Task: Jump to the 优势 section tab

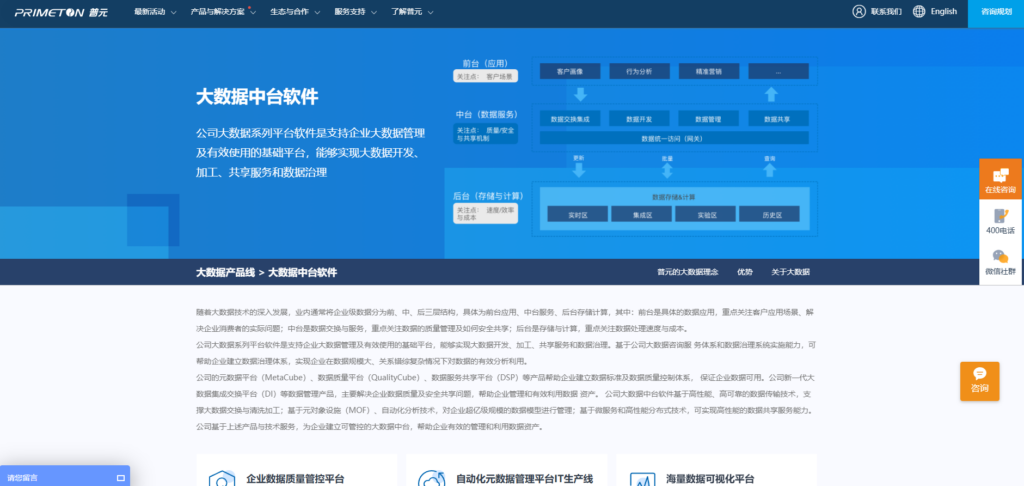Action: click(x=745, y=272)
